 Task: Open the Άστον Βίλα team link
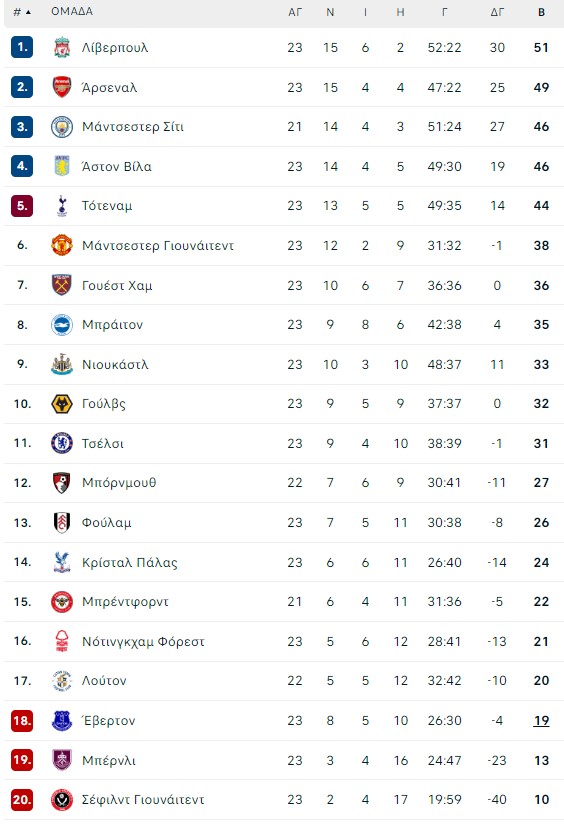point(117,167)
